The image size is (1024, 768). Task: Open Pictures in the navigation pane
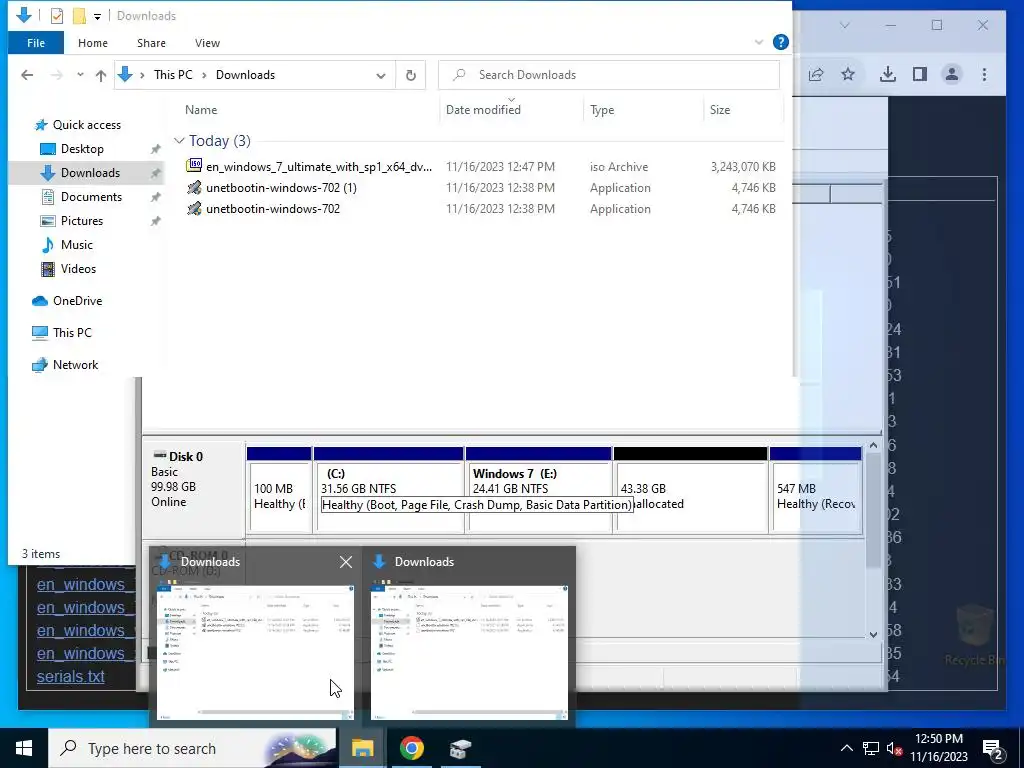[82, 221]
